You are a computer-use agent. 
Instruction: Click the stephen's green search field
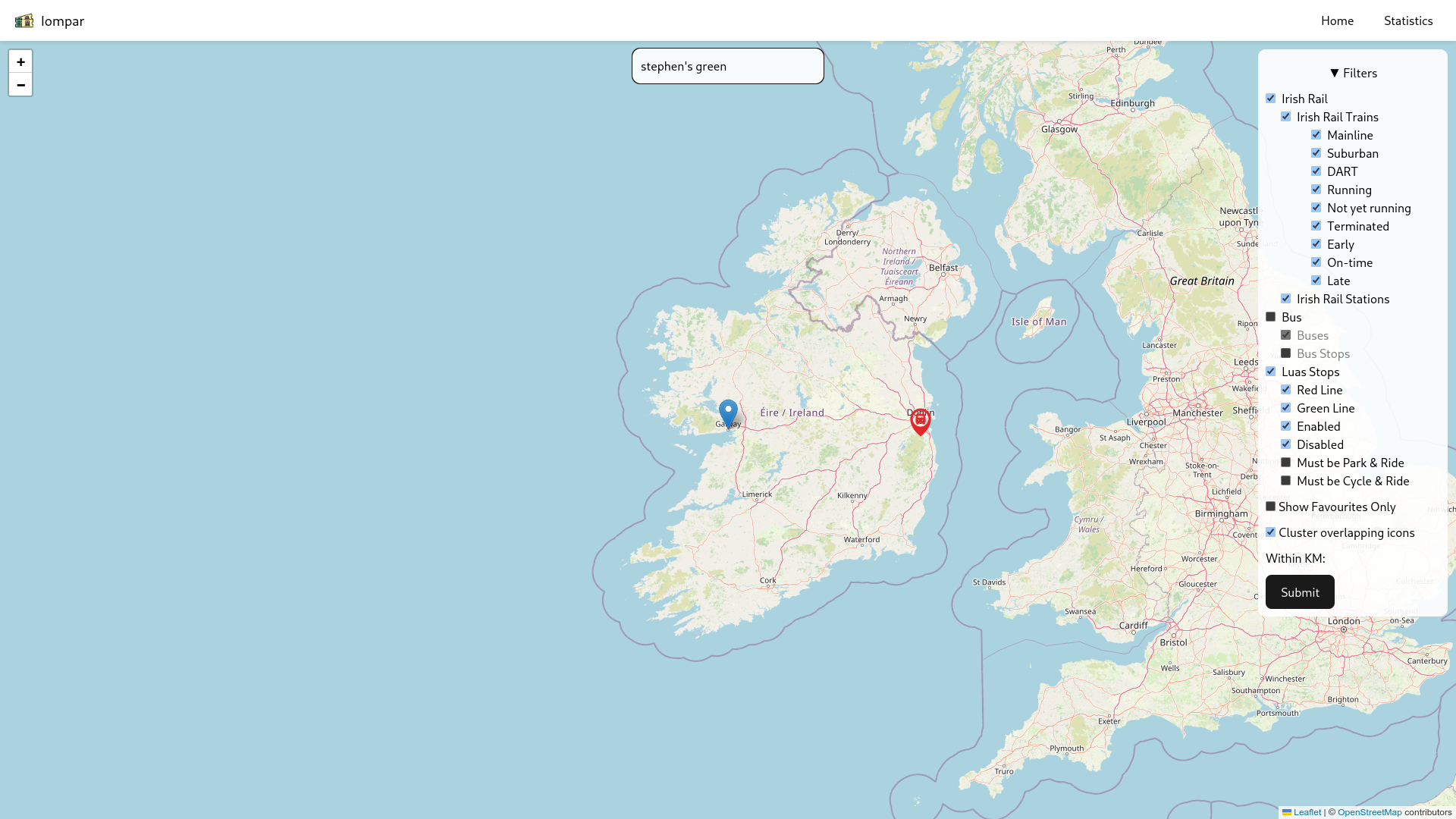(x=728, y=66)
